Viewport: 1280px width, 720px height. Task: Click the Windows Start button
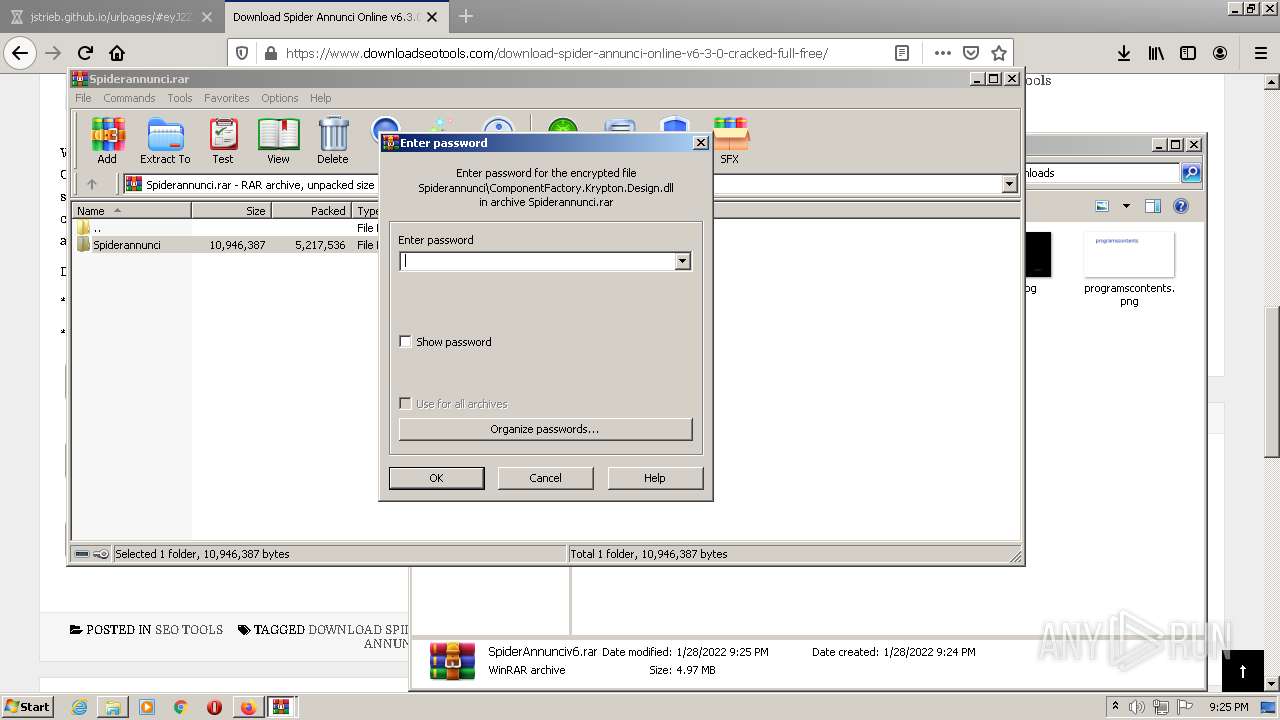[28, 707]
